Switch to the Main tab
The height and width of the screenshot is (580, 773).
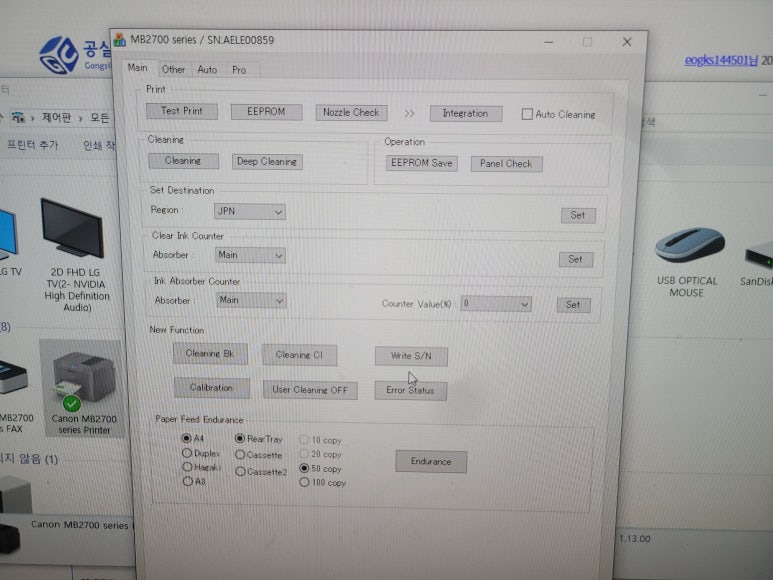(137, 68)
